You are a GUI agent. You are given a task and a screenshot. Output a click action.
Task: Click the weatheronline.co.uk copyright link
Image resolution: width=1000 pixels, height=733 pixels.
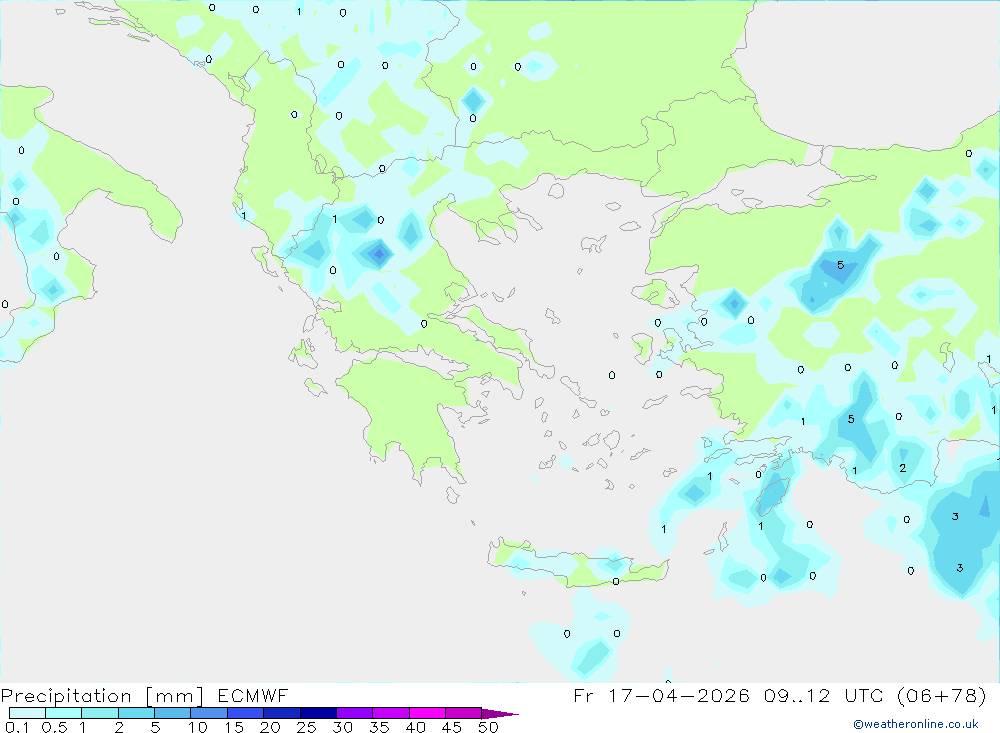tap(916, 724)
